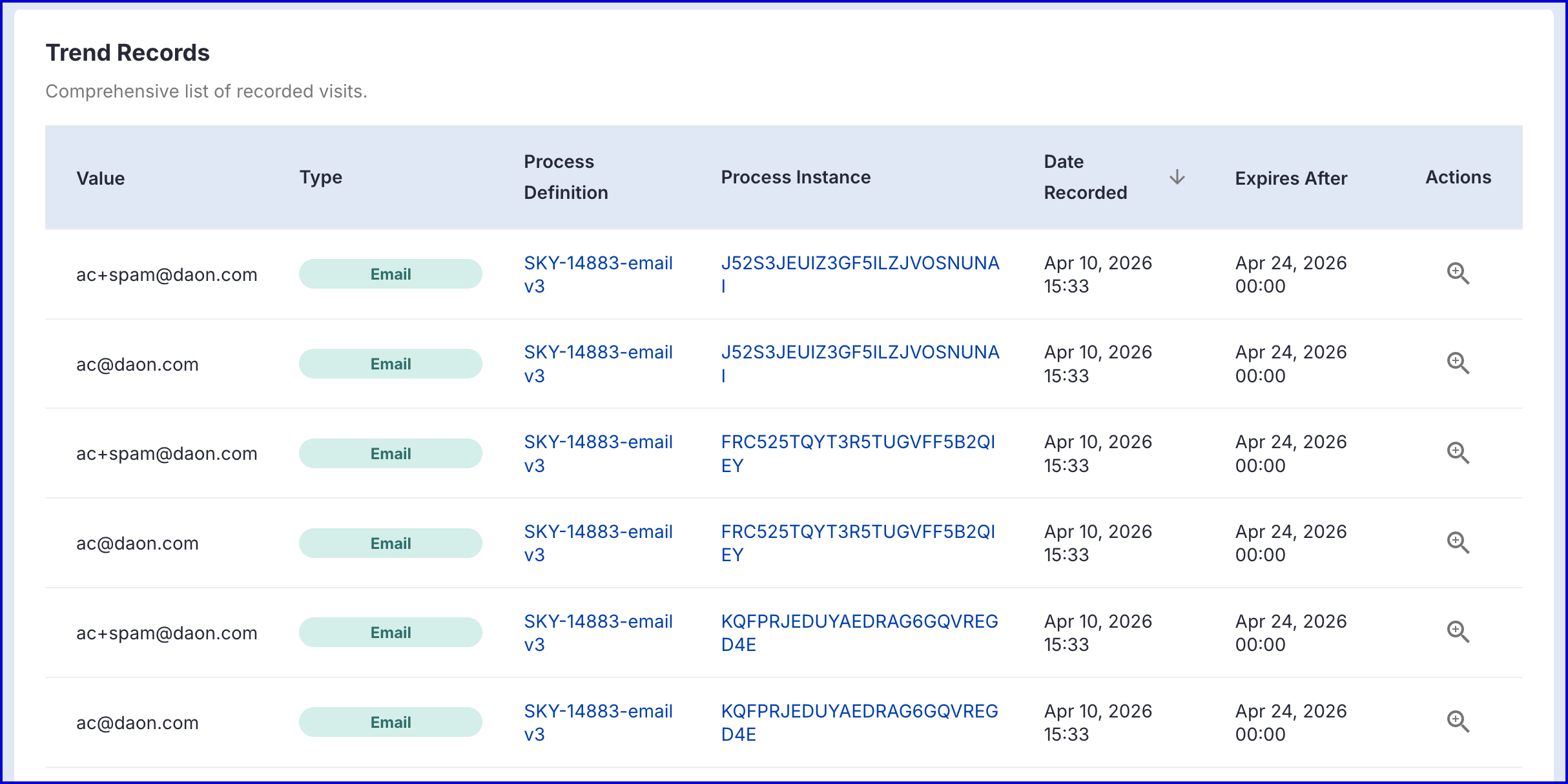The width and height of the screenshot is (1568, 784).
Task: Click the Process Definition column header
Action: point(566,177)
